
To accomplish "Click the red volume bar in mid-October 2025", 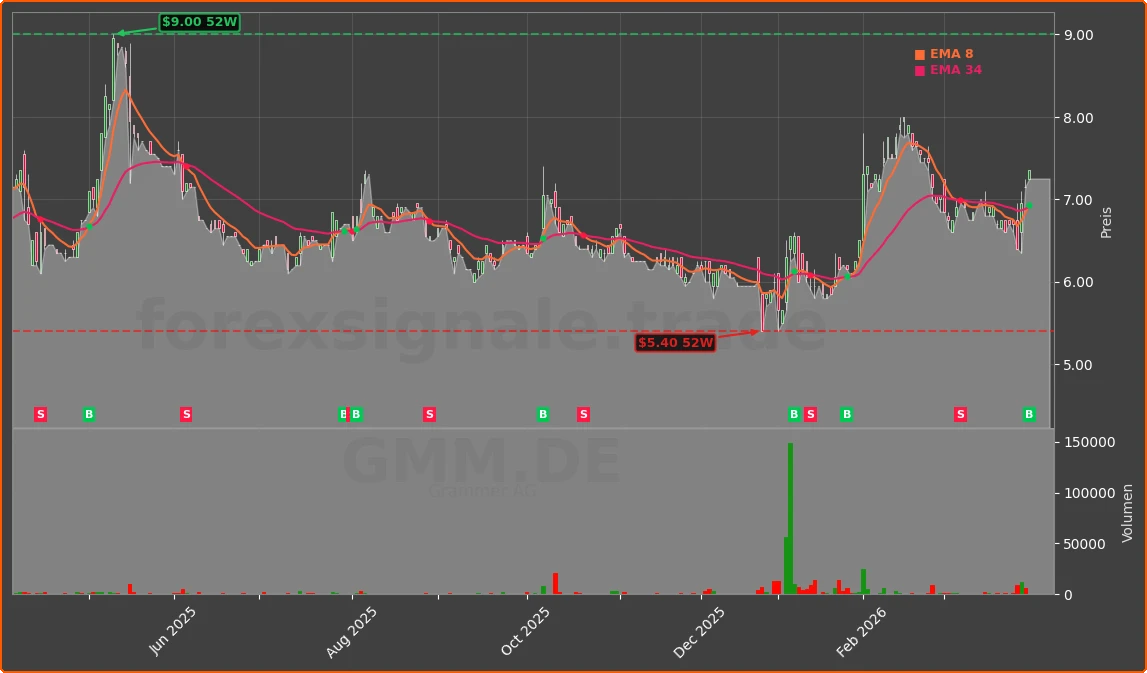I will 555,583.
